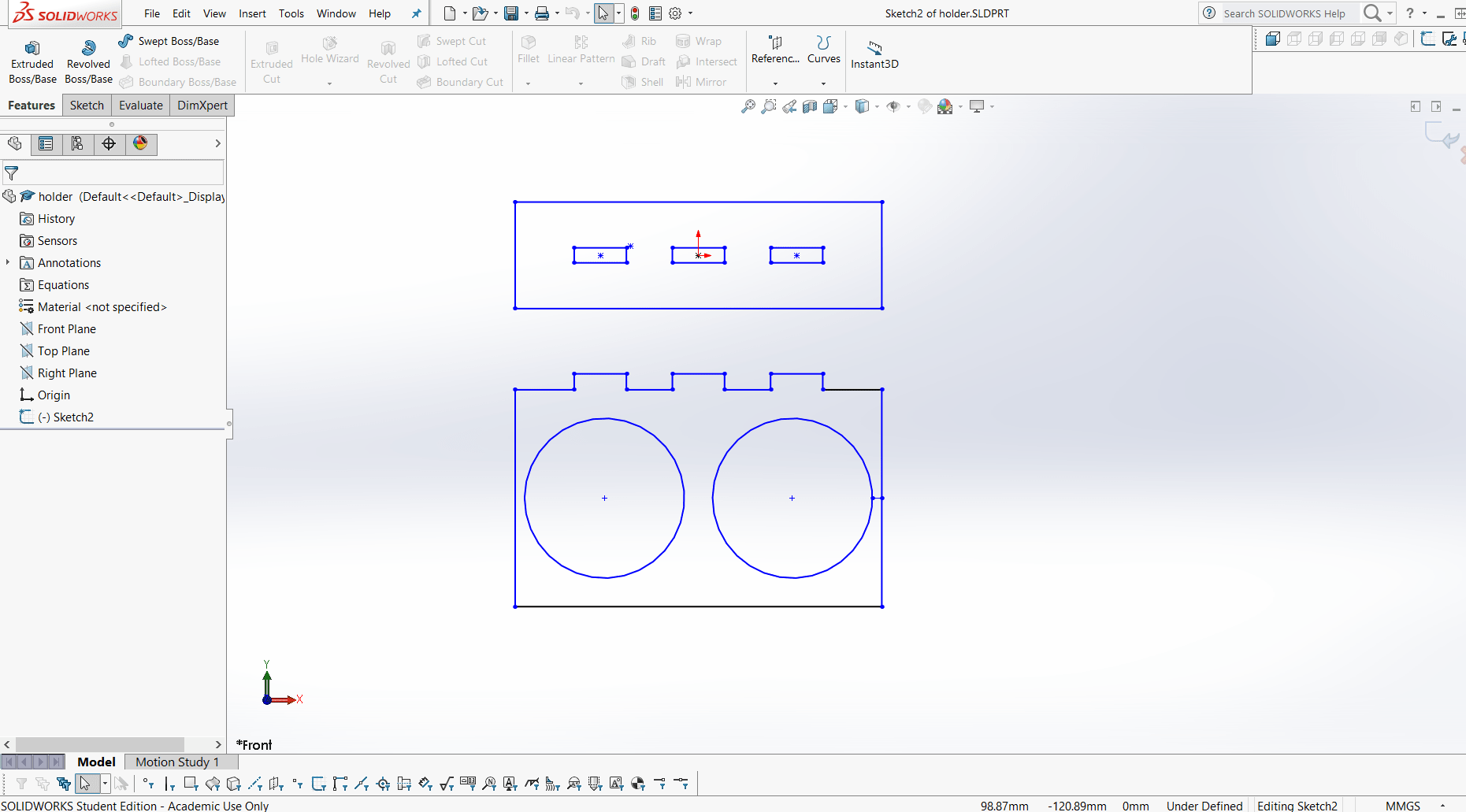Open File Properties icon
The width and height of the screenshot is (1466, 812).
tap(655, 13)
